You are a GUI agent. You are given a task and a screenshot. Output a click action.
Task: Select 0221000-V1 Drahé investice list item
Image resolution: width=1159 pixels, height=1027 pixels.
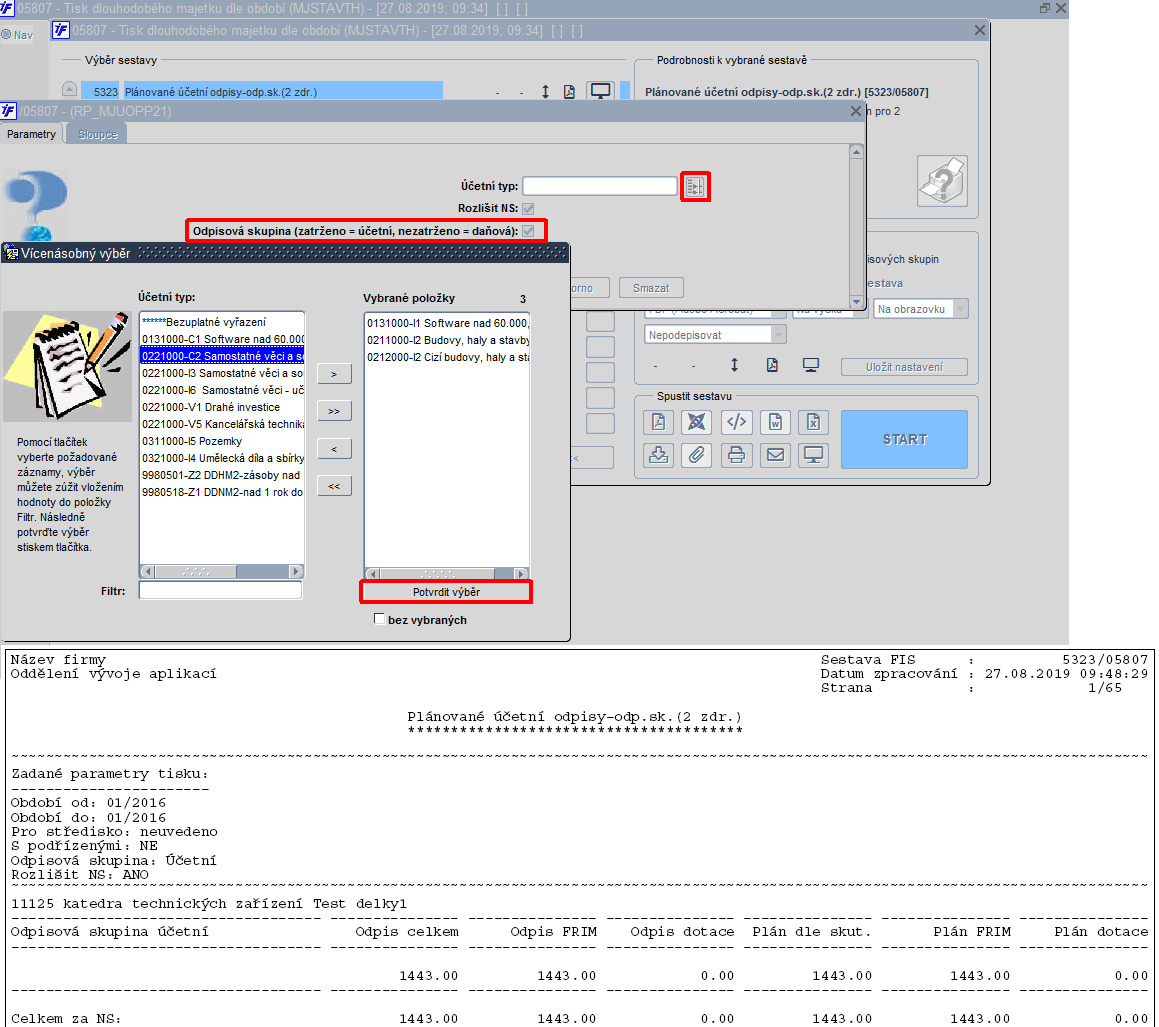pos(222,407)
